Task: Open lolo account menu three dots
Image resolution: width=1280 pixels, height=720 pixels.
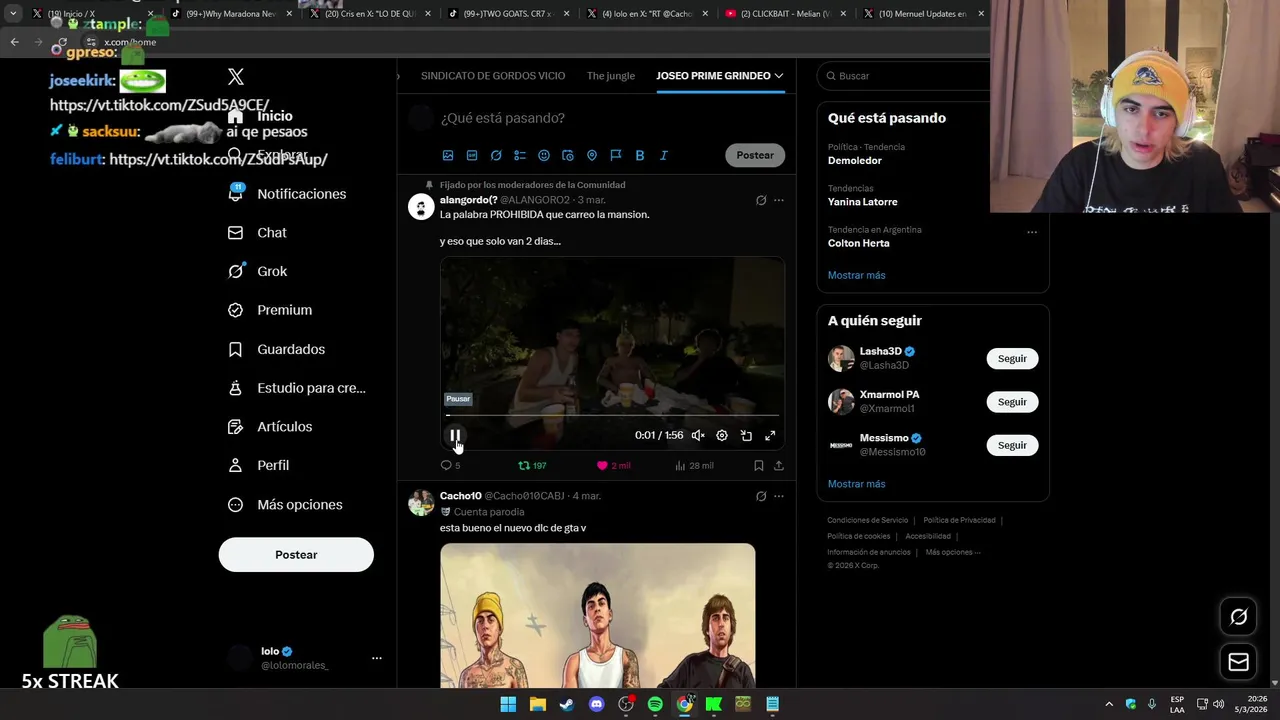Action: tap(377, 658)
